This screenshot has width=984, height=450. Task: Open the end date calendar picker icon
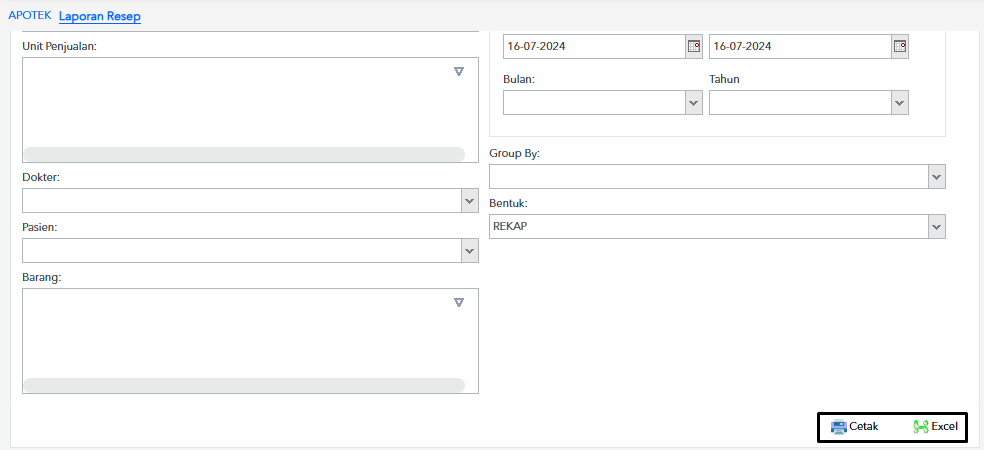point(900,46)
